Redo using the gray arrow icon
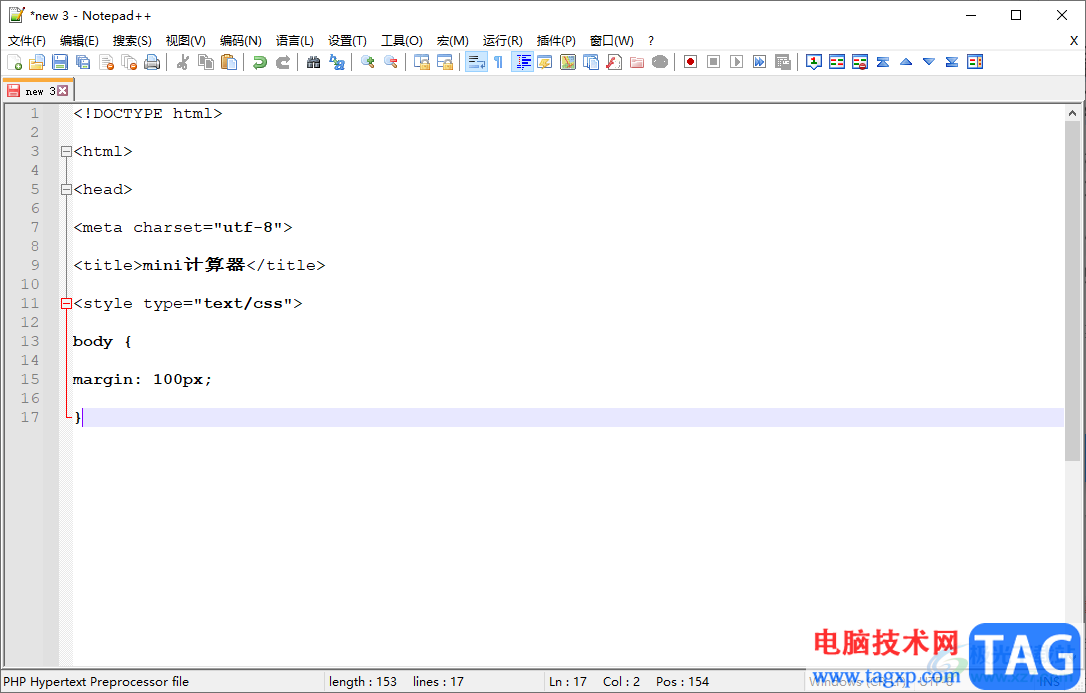1086x693 pixels. pos(283,62)
